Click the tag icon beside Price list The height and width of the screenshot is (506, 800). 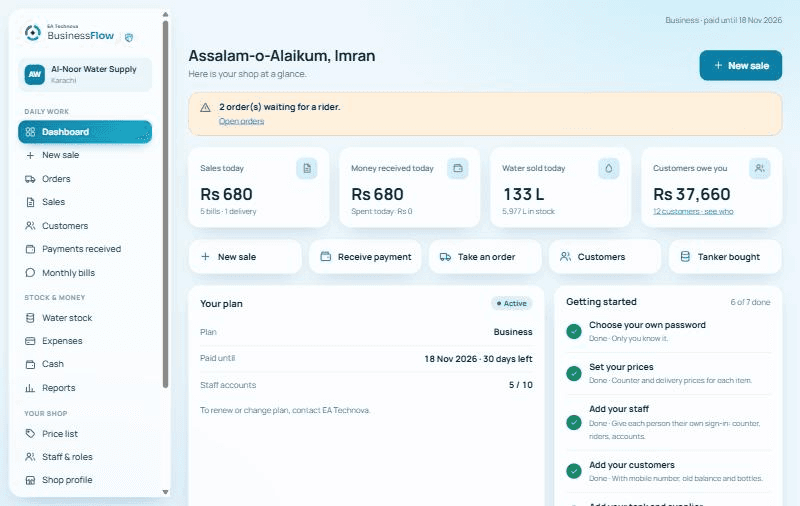30,434
